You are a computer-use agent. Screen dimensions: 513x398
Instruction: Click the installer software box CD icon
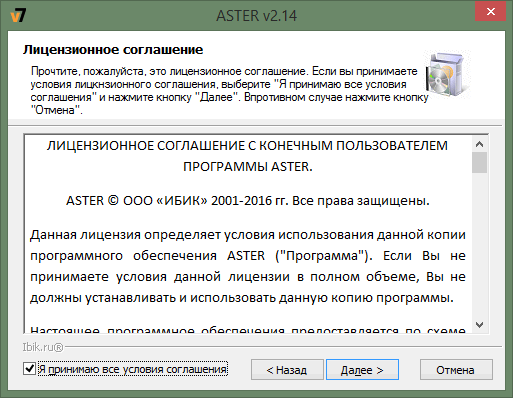447,74
